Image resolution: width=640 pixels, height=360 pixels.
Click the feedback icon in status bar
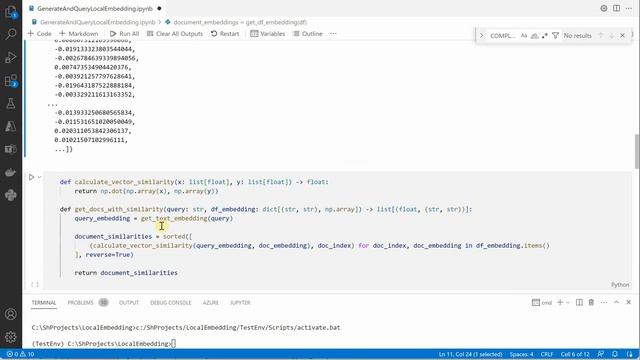pos(600,354)
